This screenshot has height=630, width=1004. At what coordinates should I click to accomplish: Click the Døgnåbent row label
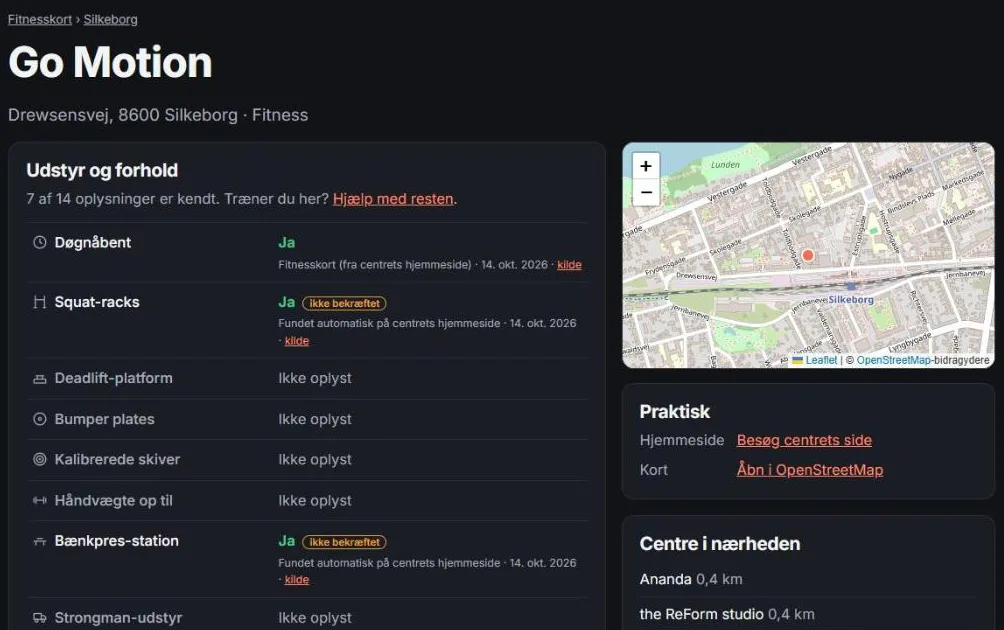click(x=92, y=242)
